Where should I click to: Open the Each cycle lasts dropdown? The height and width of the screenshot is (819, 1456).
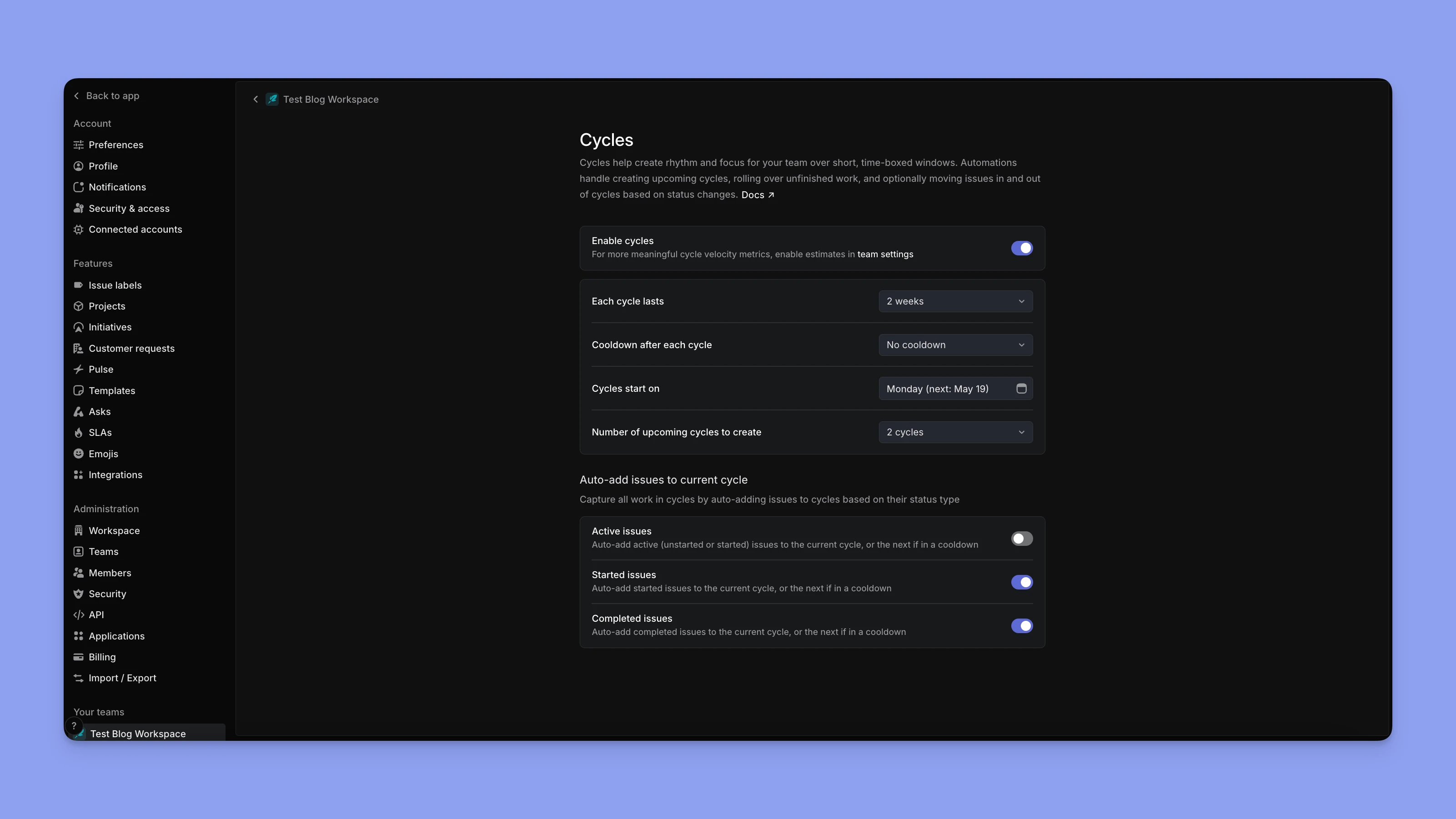[955, 301]
